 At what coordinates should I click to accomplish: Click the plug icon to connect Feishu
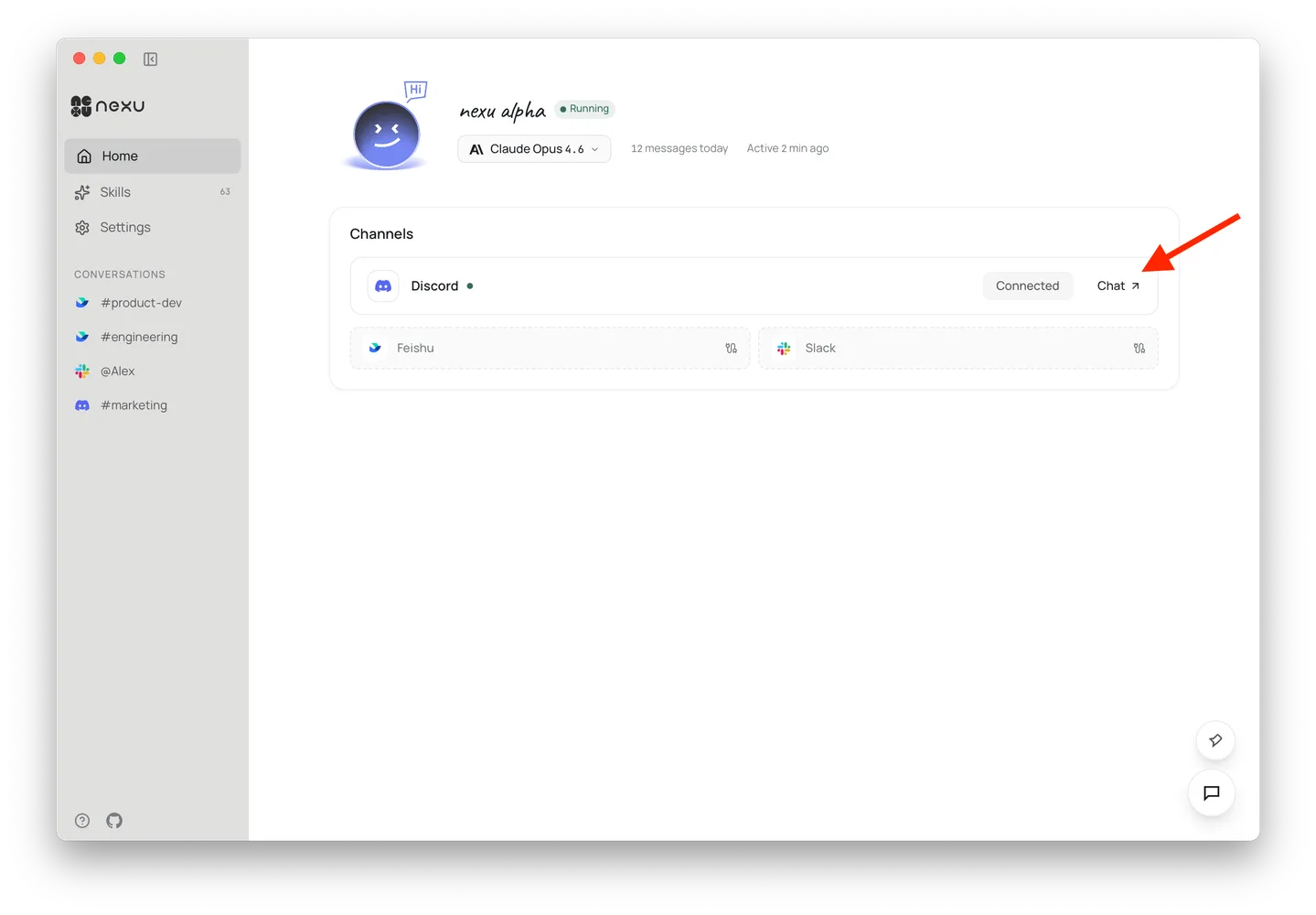731,348
